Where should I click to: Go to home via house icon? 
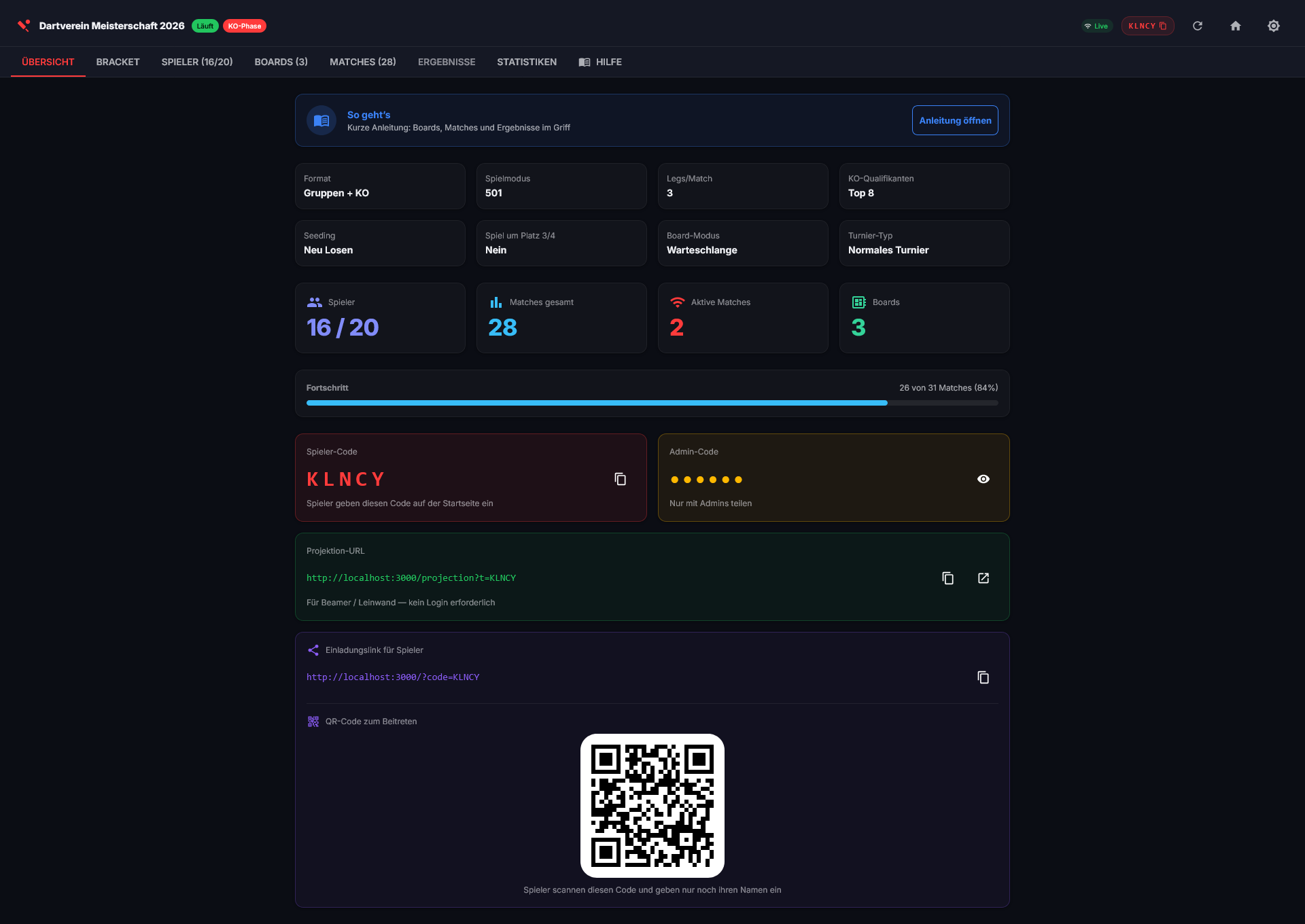tap(1236, 26)
